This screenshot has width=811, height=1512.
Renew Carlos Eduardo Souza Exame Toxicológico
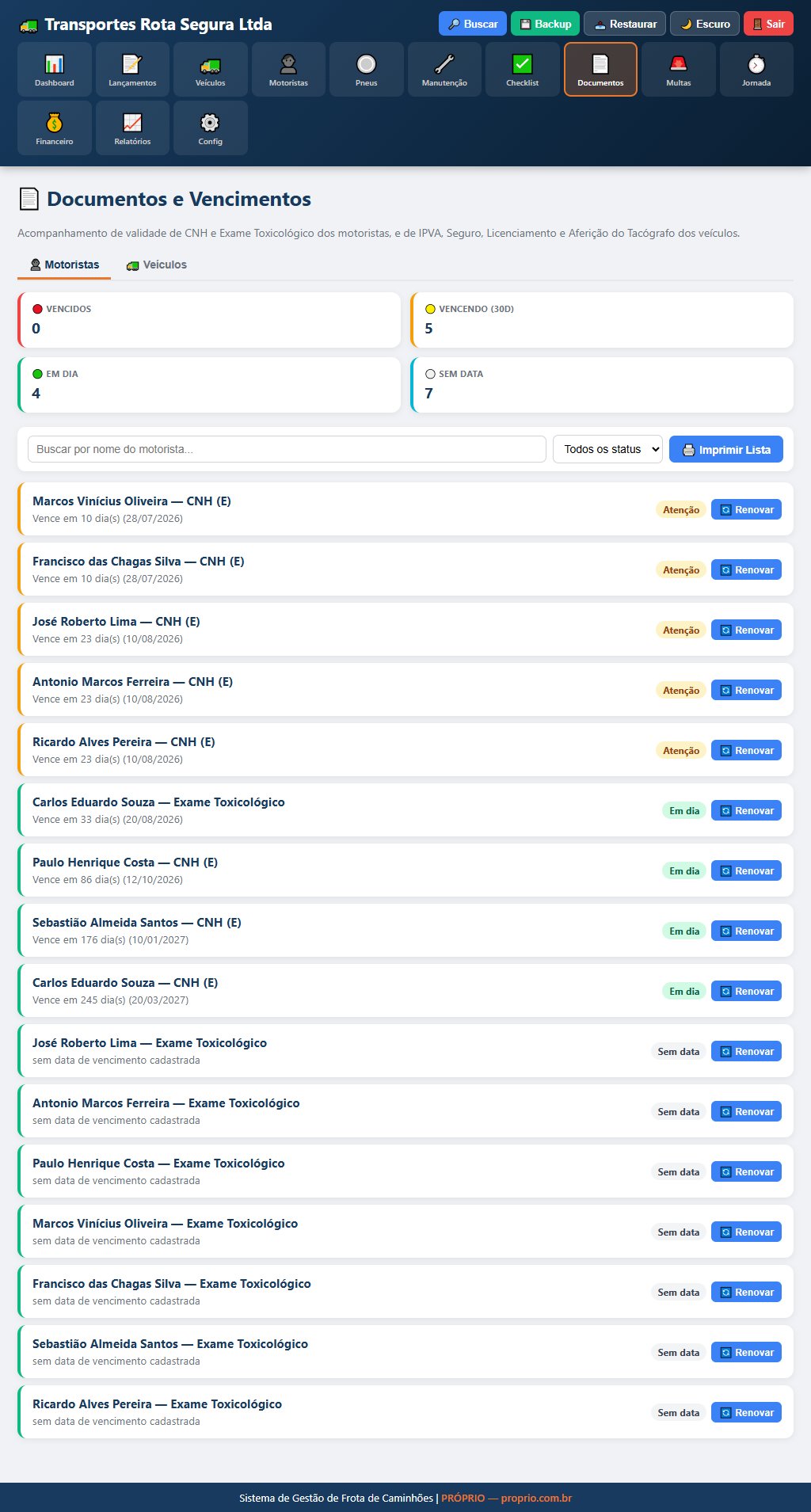click(x=746, y=810)
